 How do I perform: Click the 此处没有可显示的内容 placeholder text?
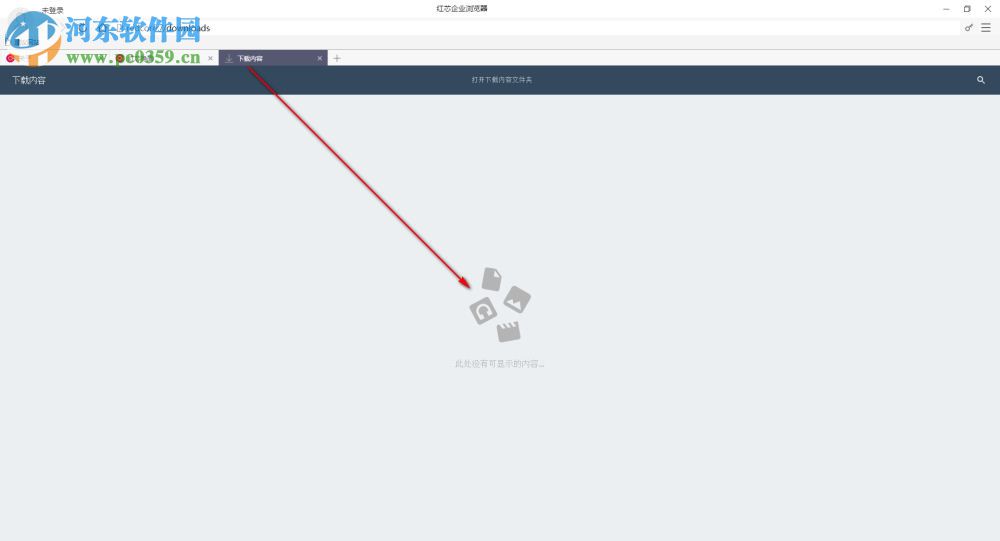499,364
